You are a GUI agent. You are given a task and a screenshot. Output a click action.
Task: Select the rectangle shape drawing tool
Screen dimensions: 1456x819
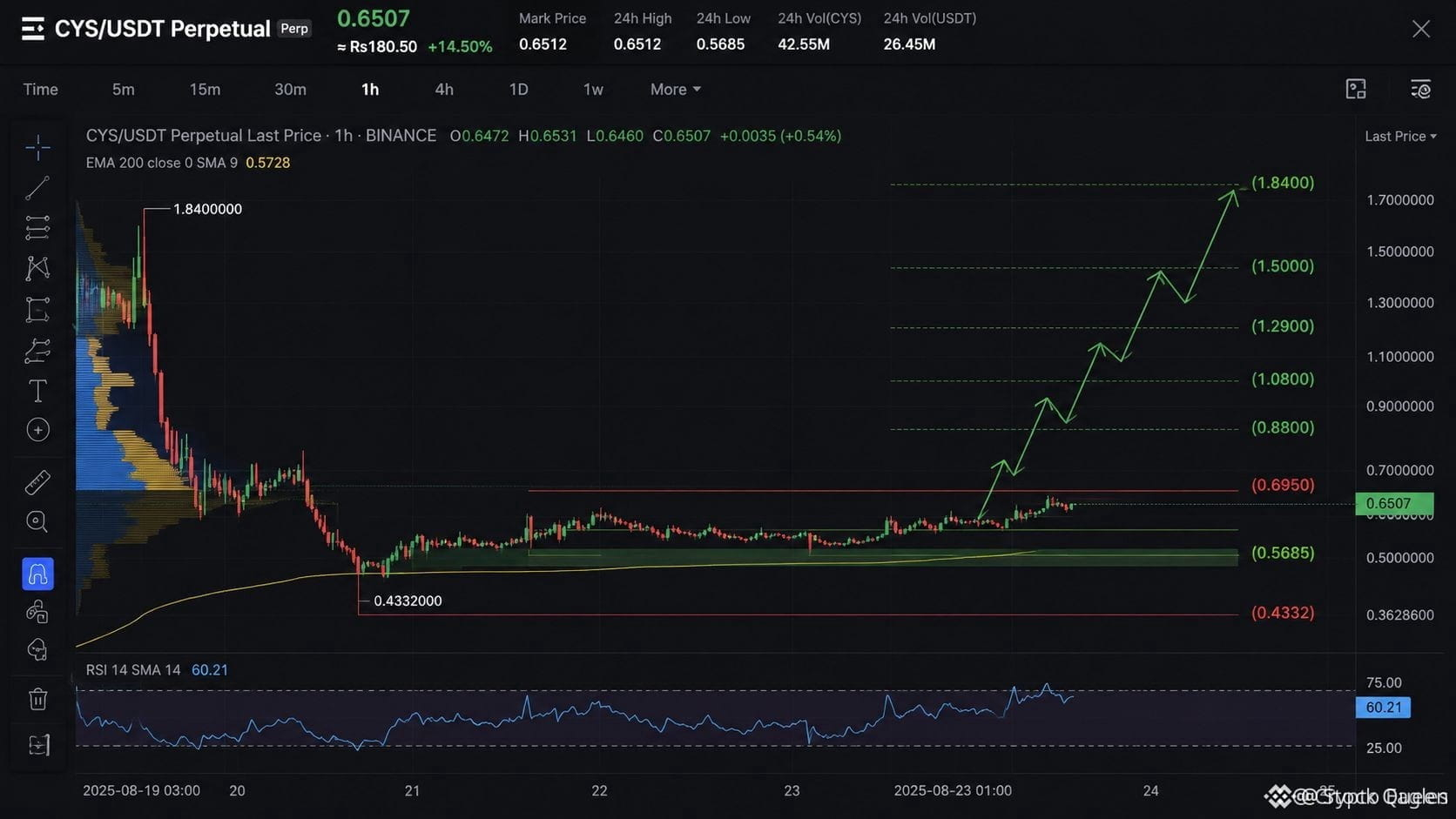click(x=37, y=310)
